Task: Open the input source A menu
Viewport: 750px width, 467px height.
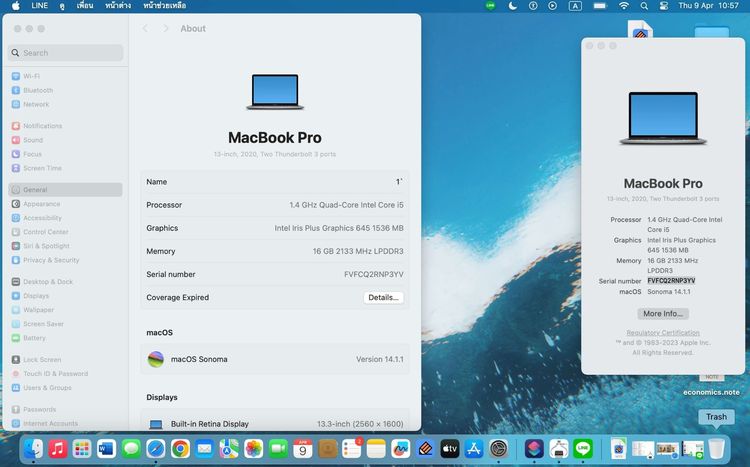Action: tap(575, 6)
